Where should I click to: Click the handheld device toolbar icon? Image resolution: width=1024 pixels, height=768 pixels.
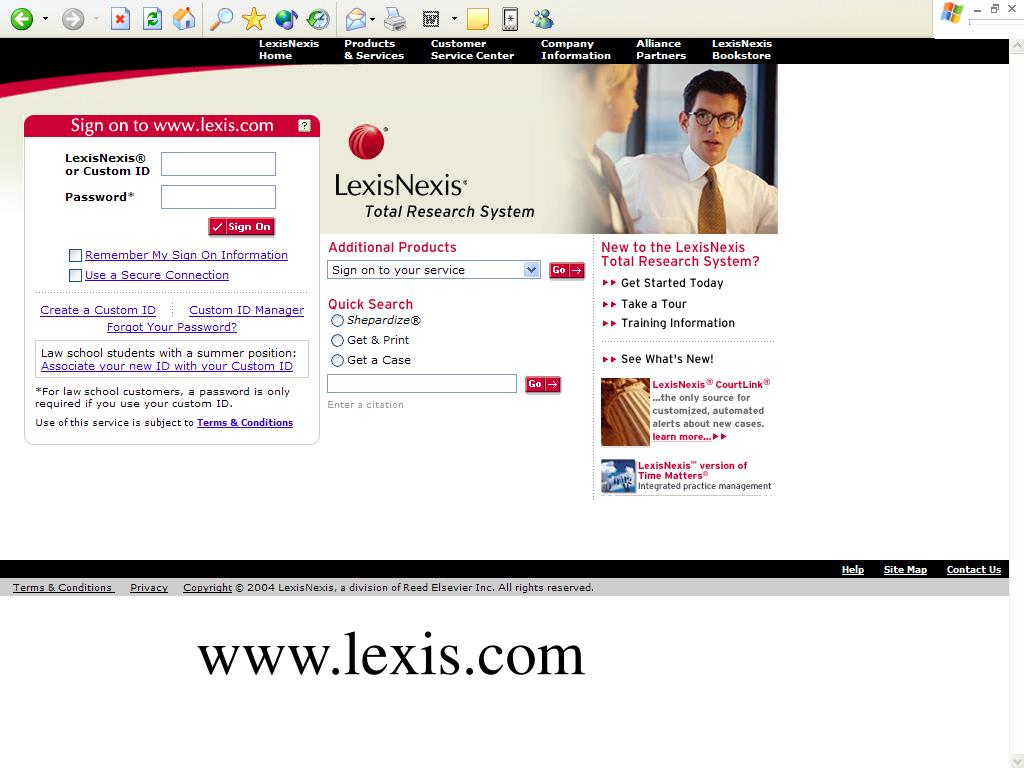[510, 19]
